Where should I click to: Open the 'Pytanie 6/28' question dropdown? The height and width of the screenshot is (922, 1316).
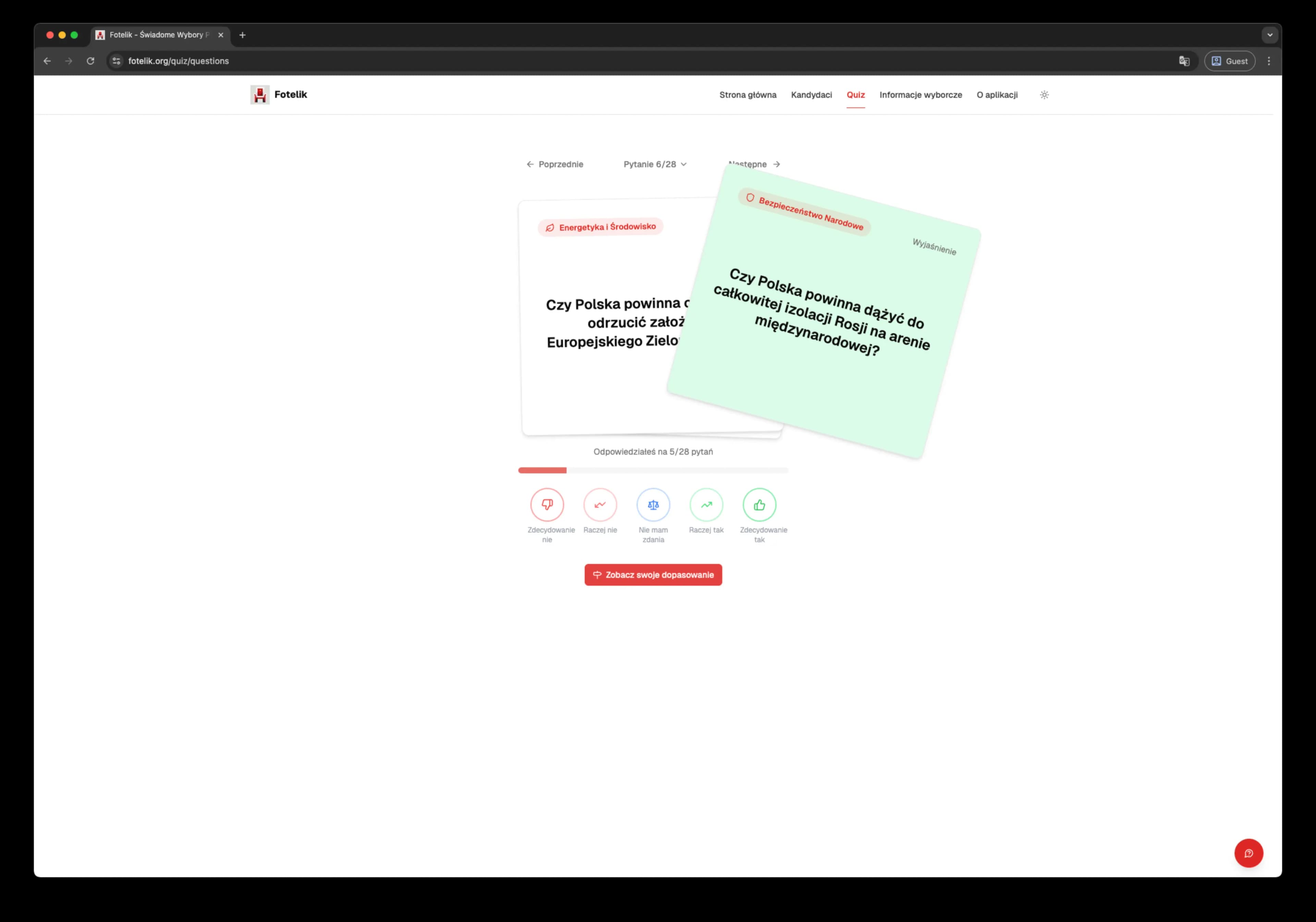tap(654, 164)
